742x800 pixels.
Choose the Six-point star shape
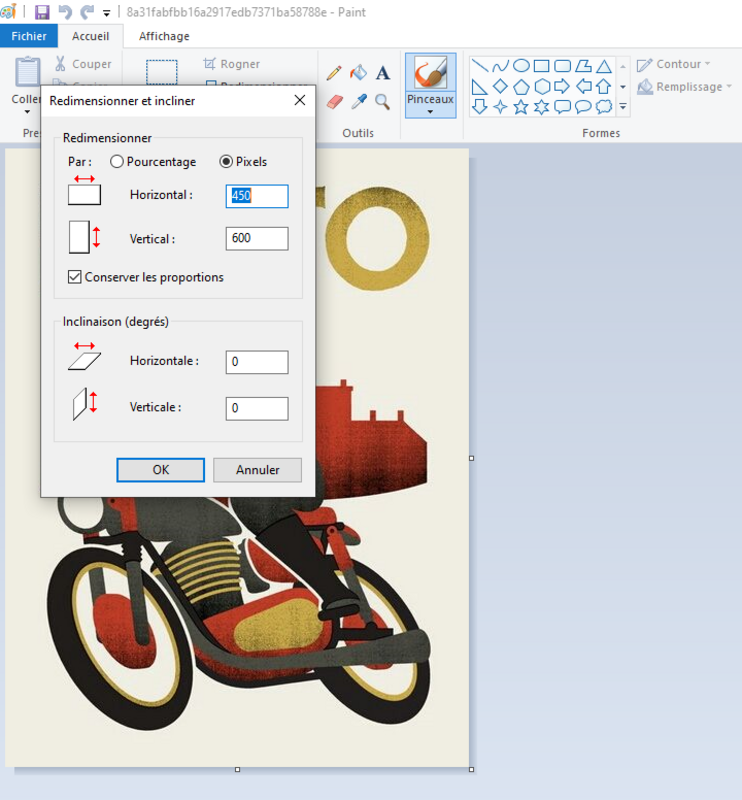click(x=541, y=107)
